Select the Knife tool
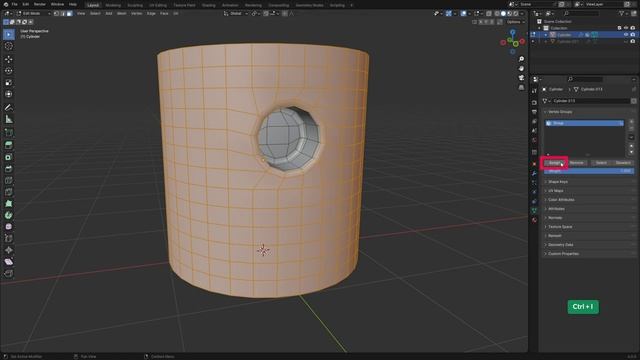 tap(9, 192)
